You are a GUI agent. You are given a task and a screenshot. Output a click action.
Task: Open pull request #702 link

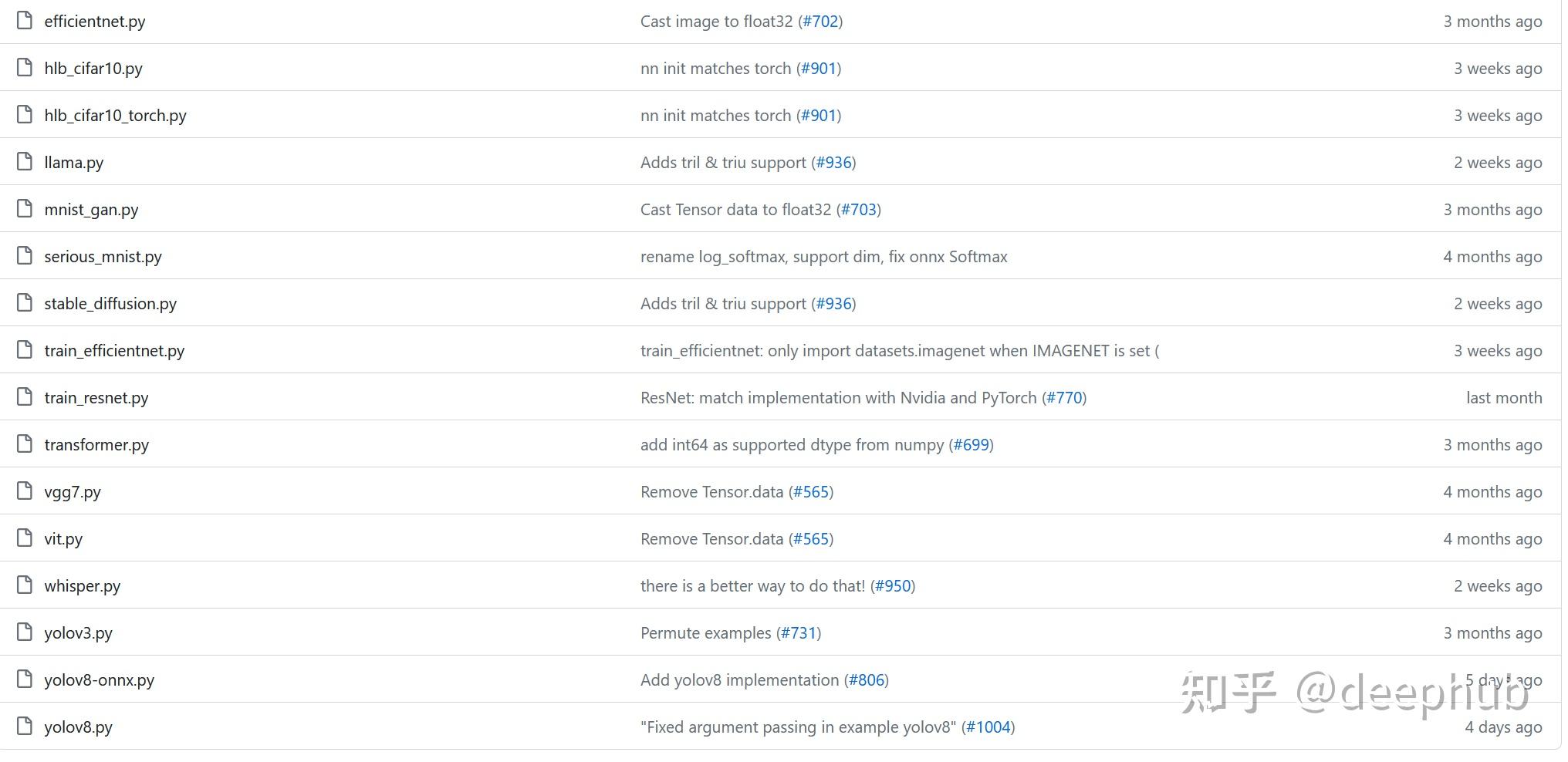[x=820, y=22]
